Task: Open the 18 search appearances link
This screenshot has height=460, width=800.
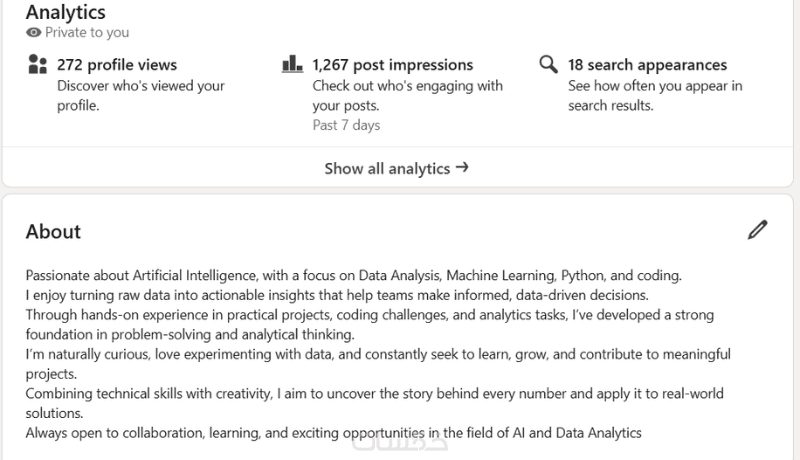Action: [x=647, y=65]
